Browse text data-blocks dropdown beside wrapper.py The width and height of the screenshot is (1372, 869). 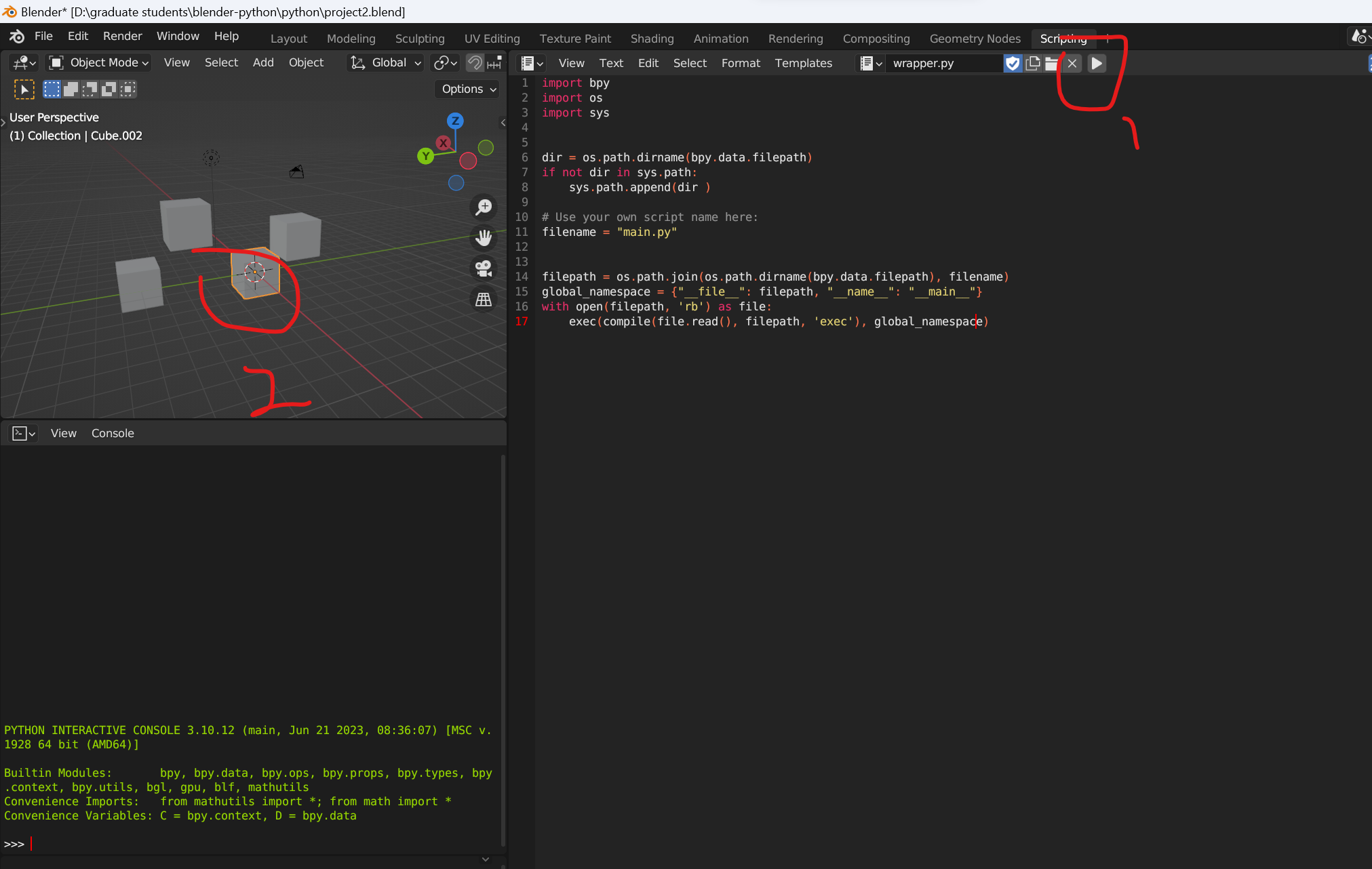[x=871, y=63]
